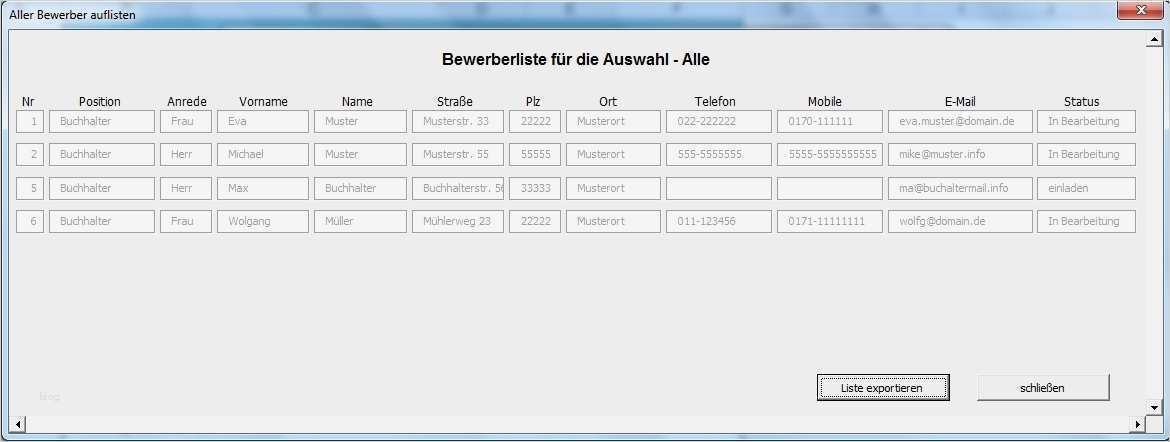The width and height of the screenshot is (1170, 442).
Task: Click the Status field in Wolgang's row
Action: coord(1086,221)
